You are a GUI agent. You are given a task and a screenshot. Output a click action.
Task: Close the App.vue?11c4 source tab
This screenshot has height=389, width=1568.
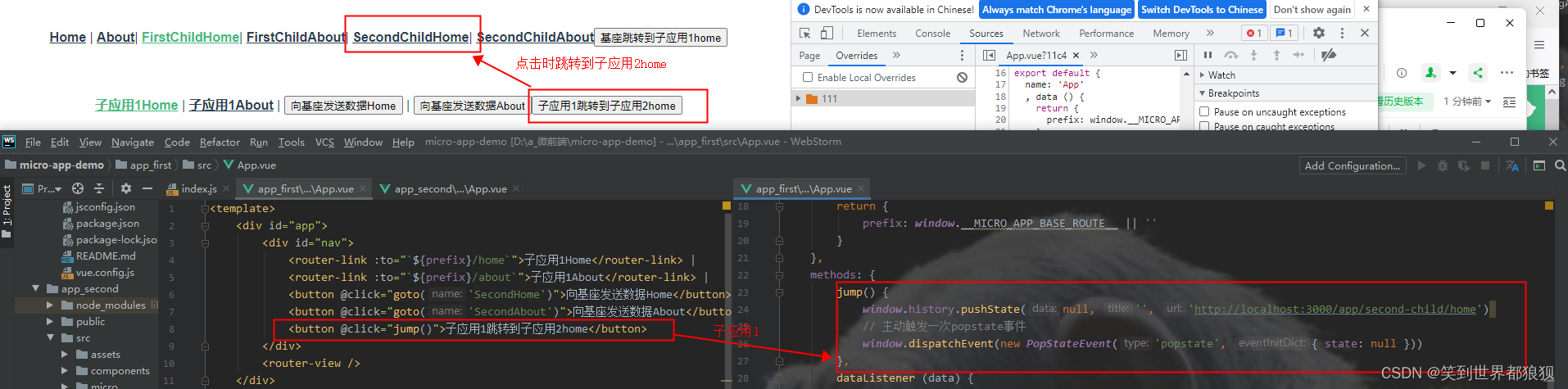[1076, 55]
